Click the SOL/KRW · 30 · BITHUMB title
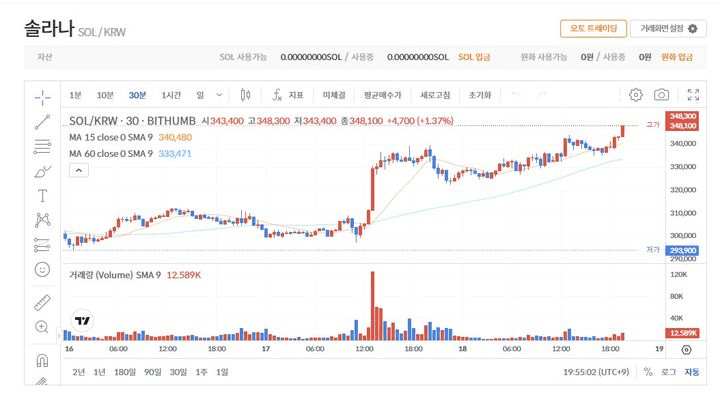The image size is (720, 414). [132, 121]
